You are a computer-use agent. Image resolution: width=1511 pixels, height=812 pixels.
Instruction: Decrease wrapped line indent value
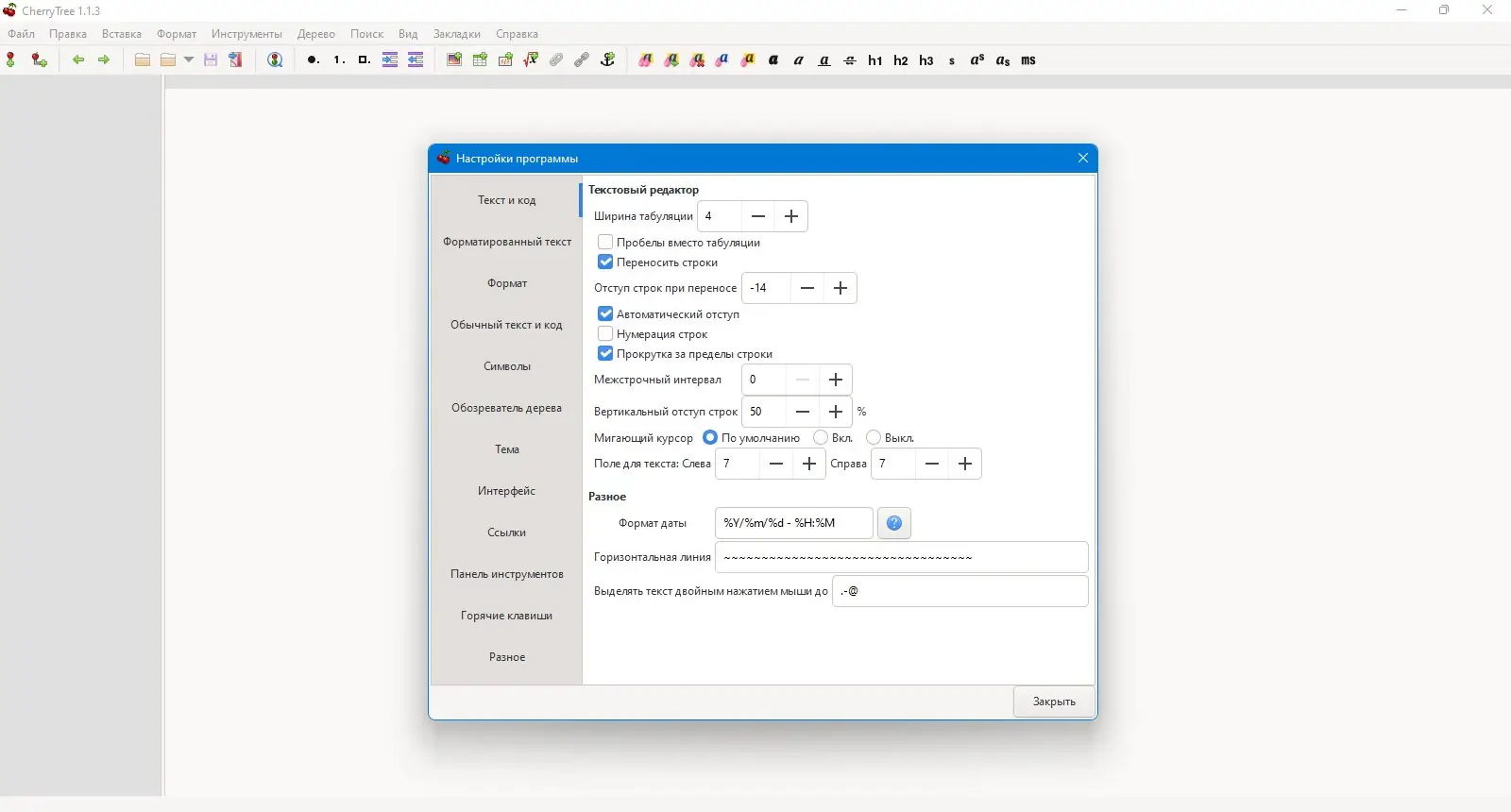pos(807,288)
